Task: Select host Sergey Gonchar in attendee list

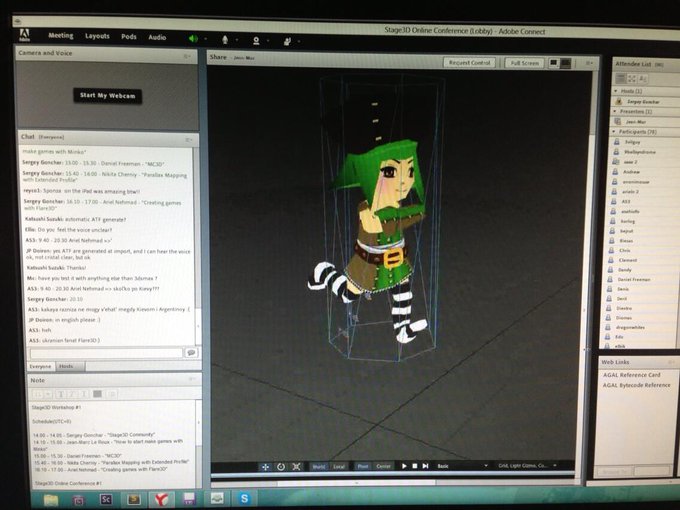Action: 644,101
